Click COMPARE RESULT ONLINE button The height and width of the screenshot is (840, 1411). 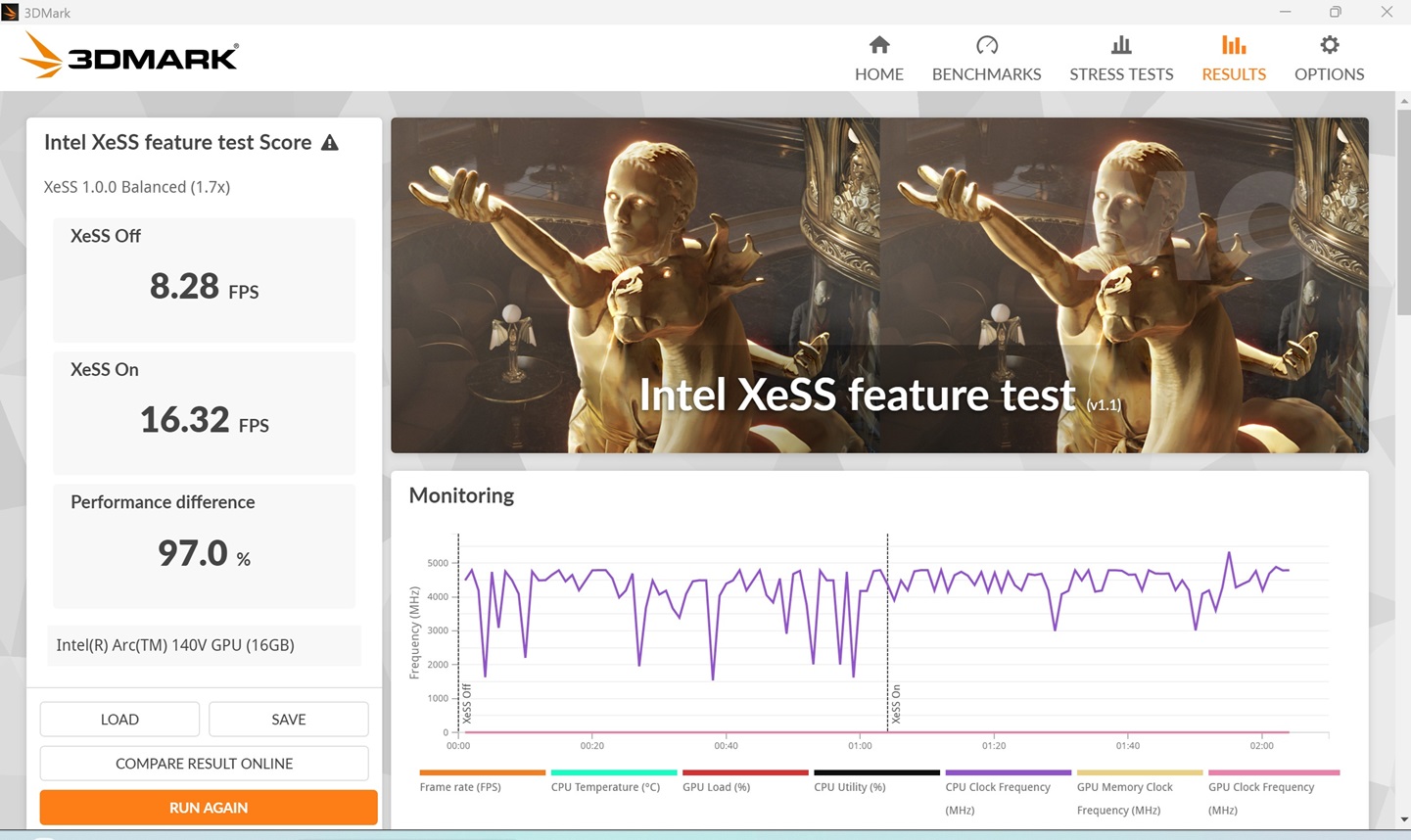(204, 764)
